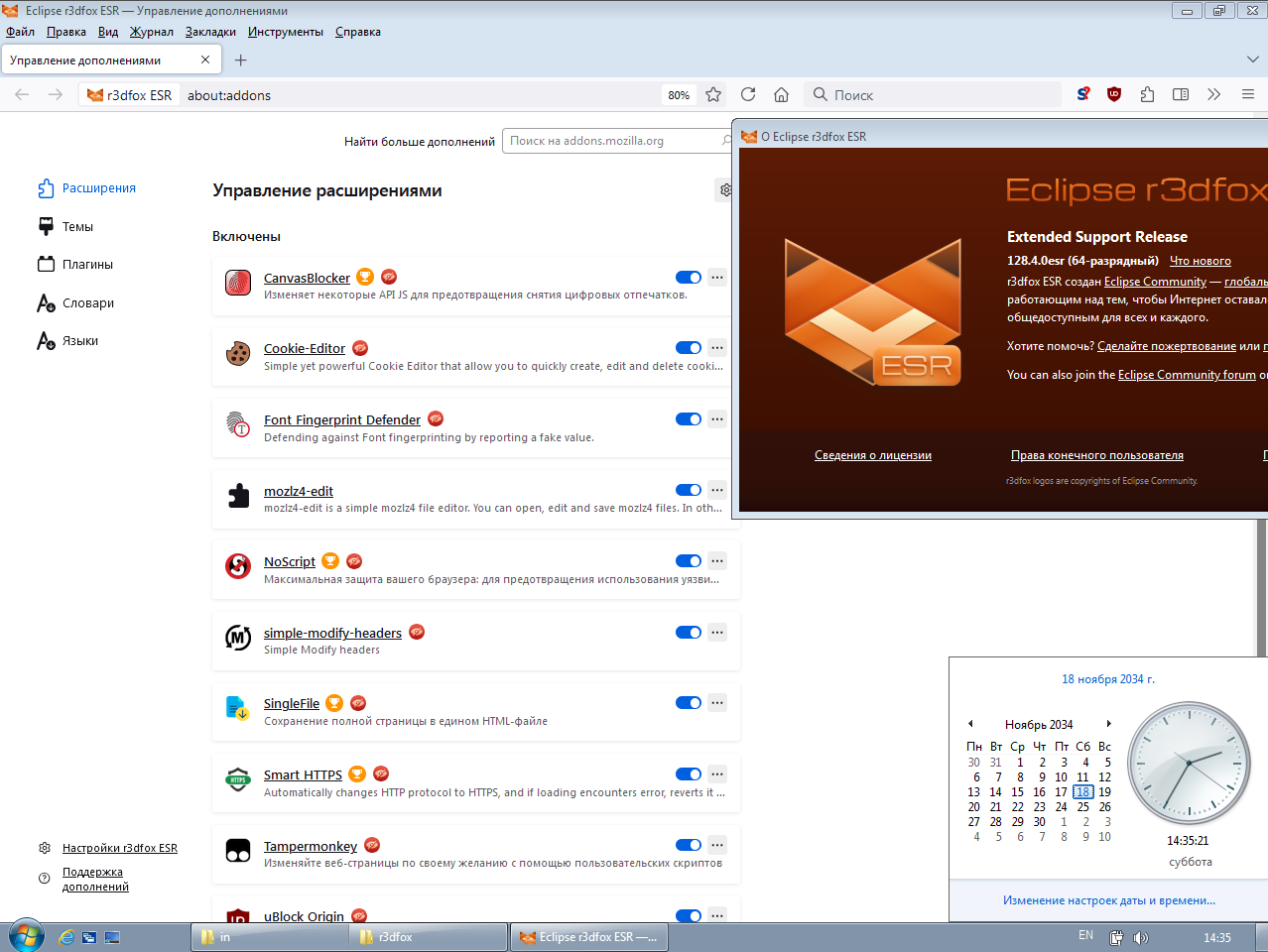Toggle the sidebar toolbar icon
The width and height of the screenshot is (1268, 952).
[1181, 95]
